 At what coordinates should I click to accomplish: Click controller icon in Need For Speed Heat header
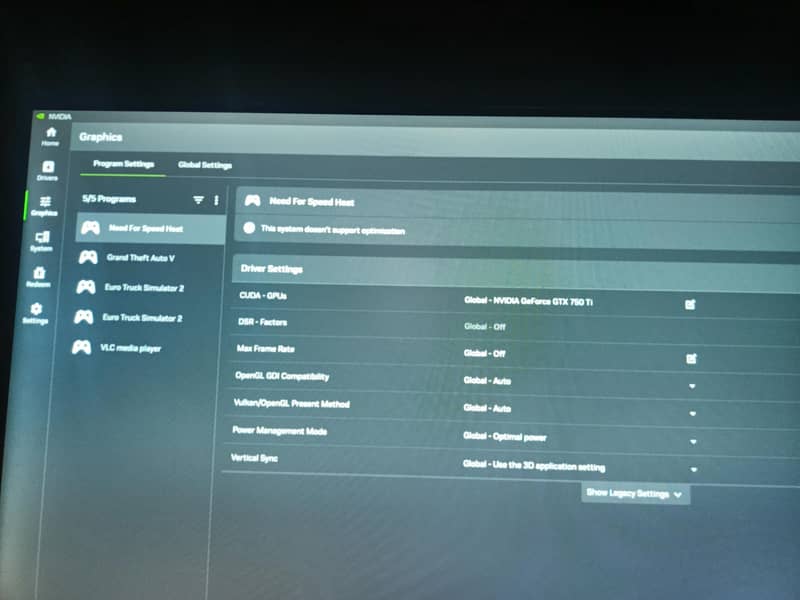click(x=252, y=200)
